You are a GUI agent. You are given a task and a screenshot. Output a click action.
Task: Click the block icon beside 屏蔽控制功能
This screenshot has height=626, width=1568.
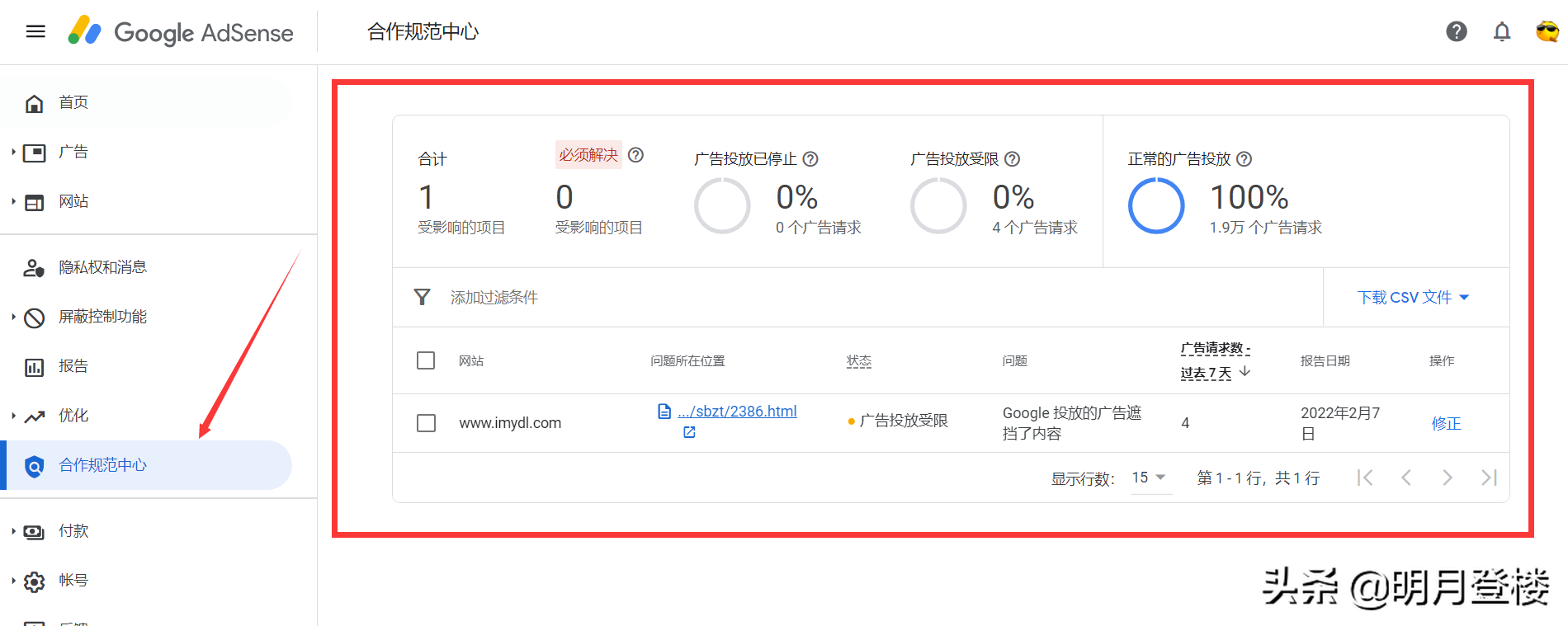click(34, 318)
